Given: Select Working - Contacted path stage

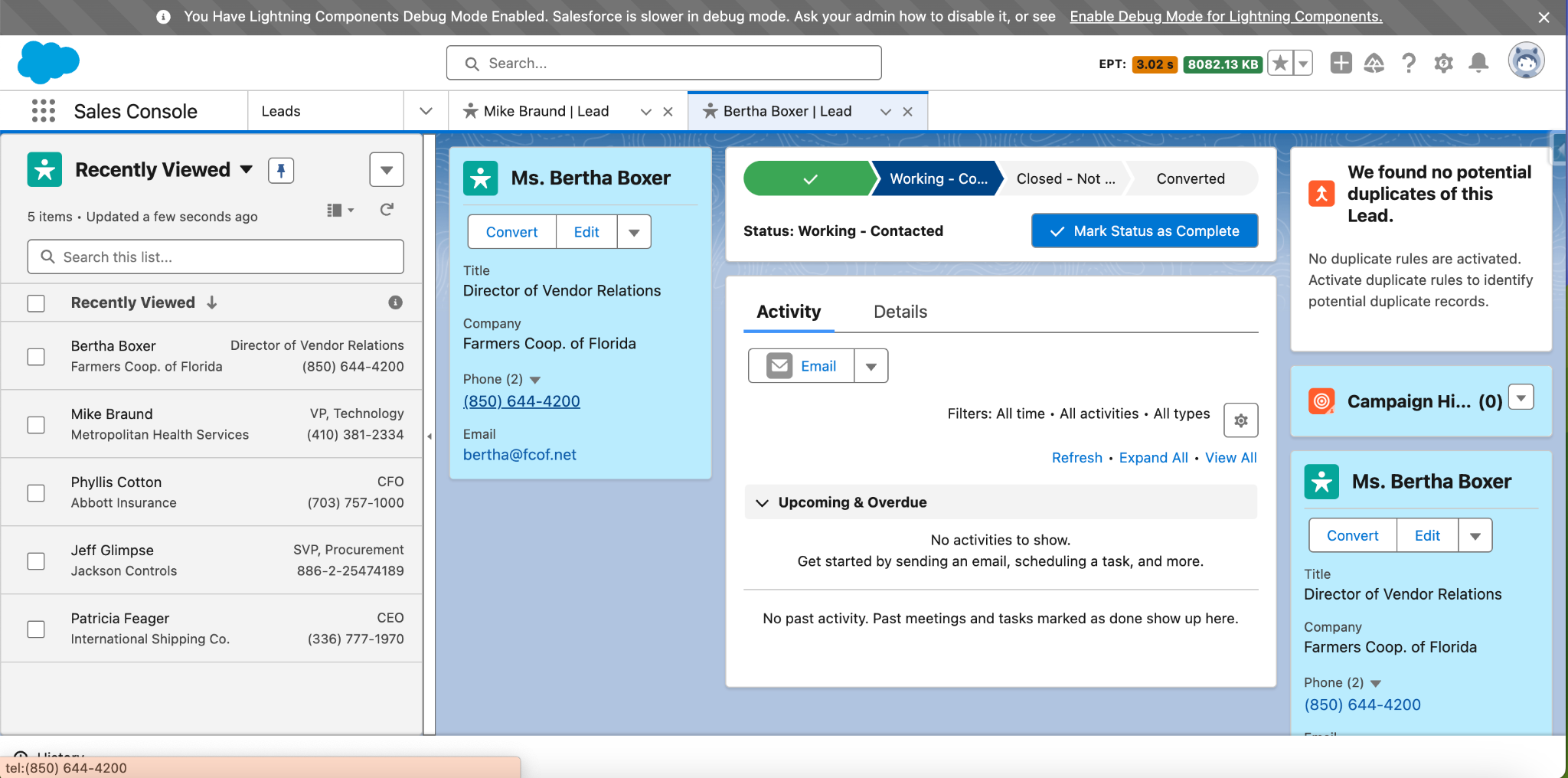Looking at the screenshot, I should point(938,178).
